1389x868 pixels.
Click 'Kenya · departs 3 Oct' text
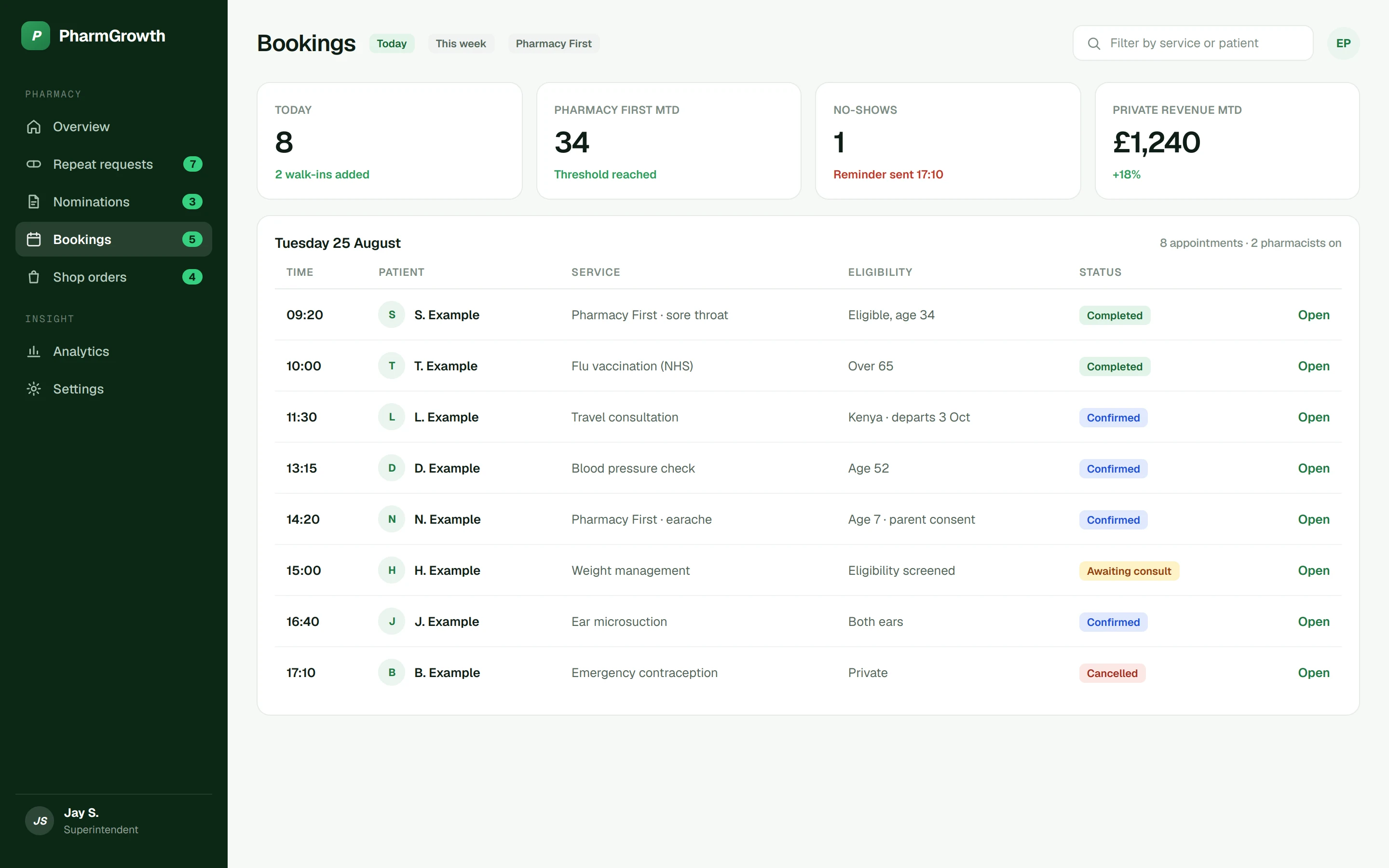(909, 417)
